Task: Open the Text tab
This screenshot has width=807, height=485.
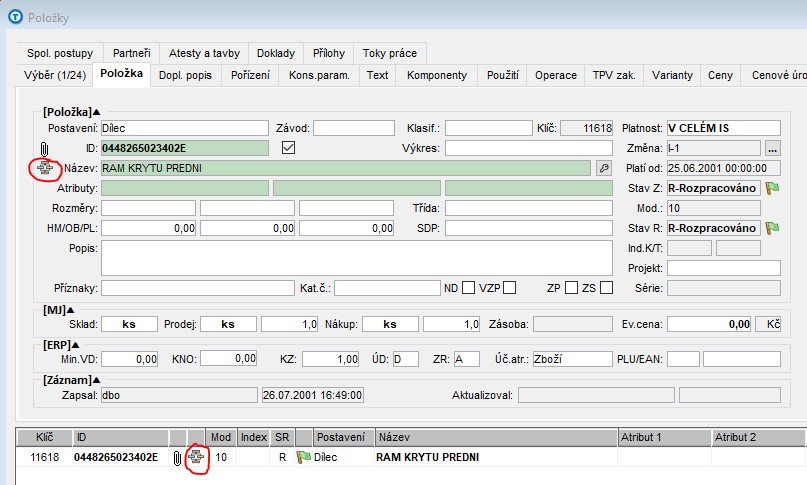Action: click(377, 75)
